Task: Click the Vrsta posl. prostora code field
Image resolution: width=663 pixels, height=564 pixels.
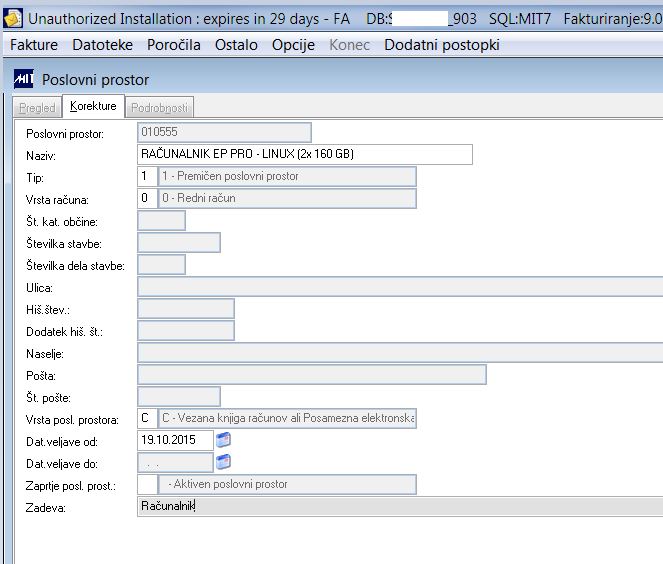Action: click(x=147, y=418)
